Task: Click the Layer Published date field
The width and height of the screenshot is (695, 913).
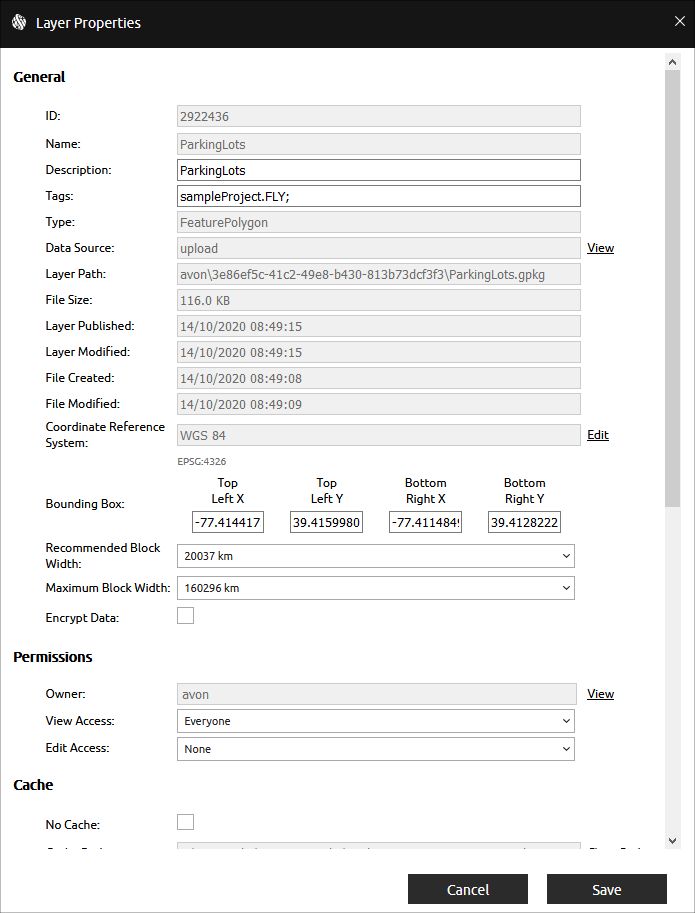Action: 378,326
